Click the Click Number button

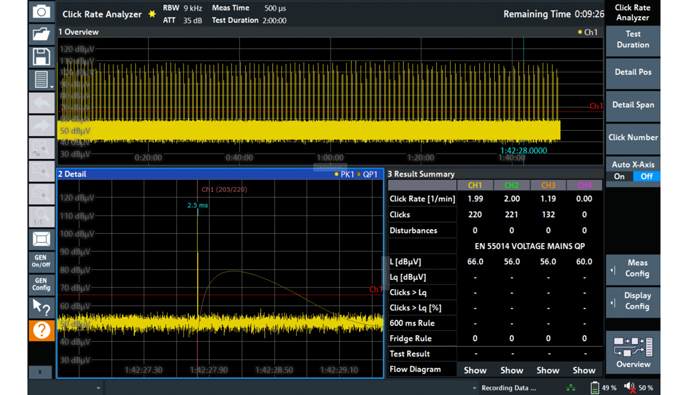(633, 137)
